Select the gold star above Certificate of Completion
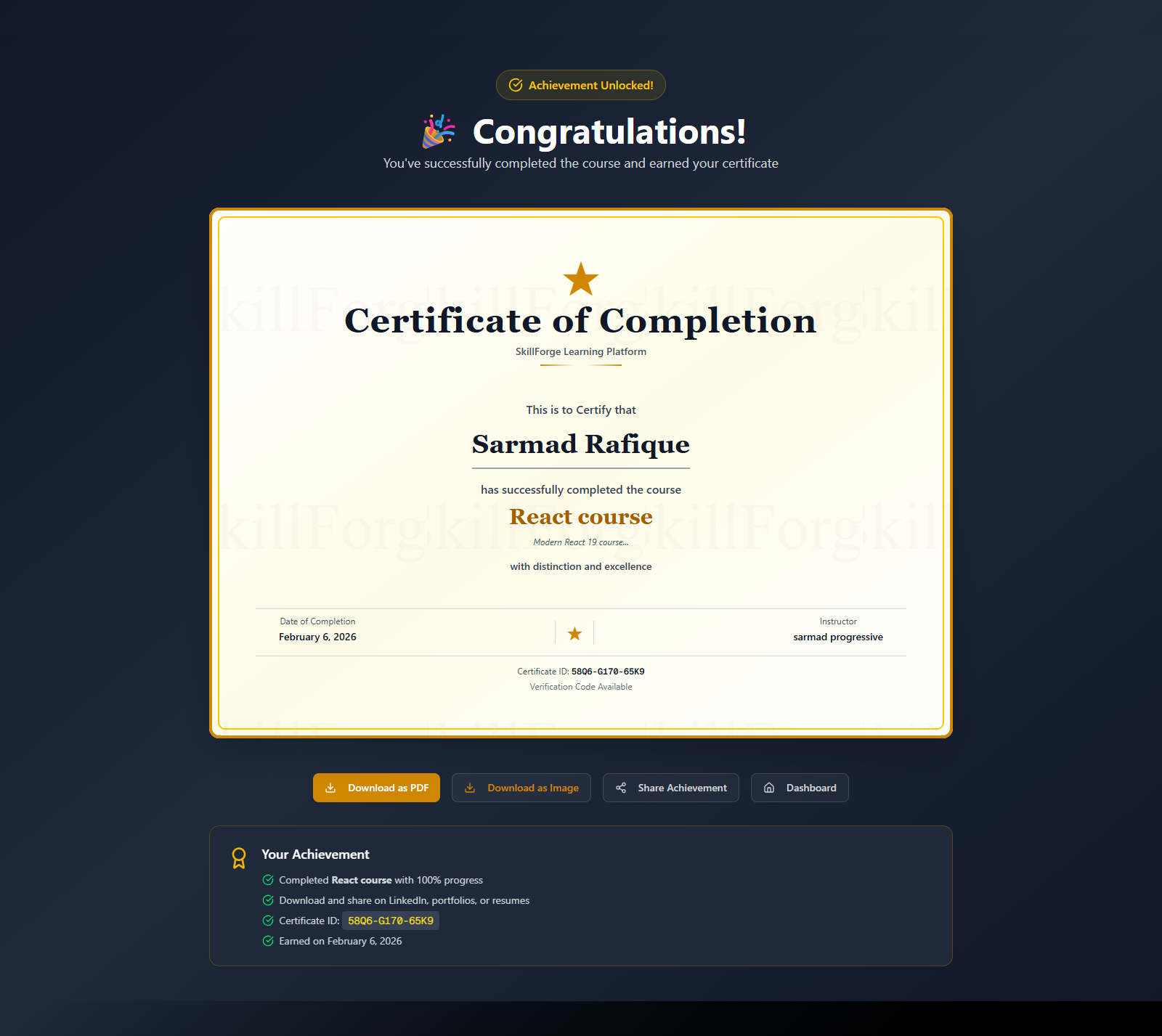 coord(580,278)
